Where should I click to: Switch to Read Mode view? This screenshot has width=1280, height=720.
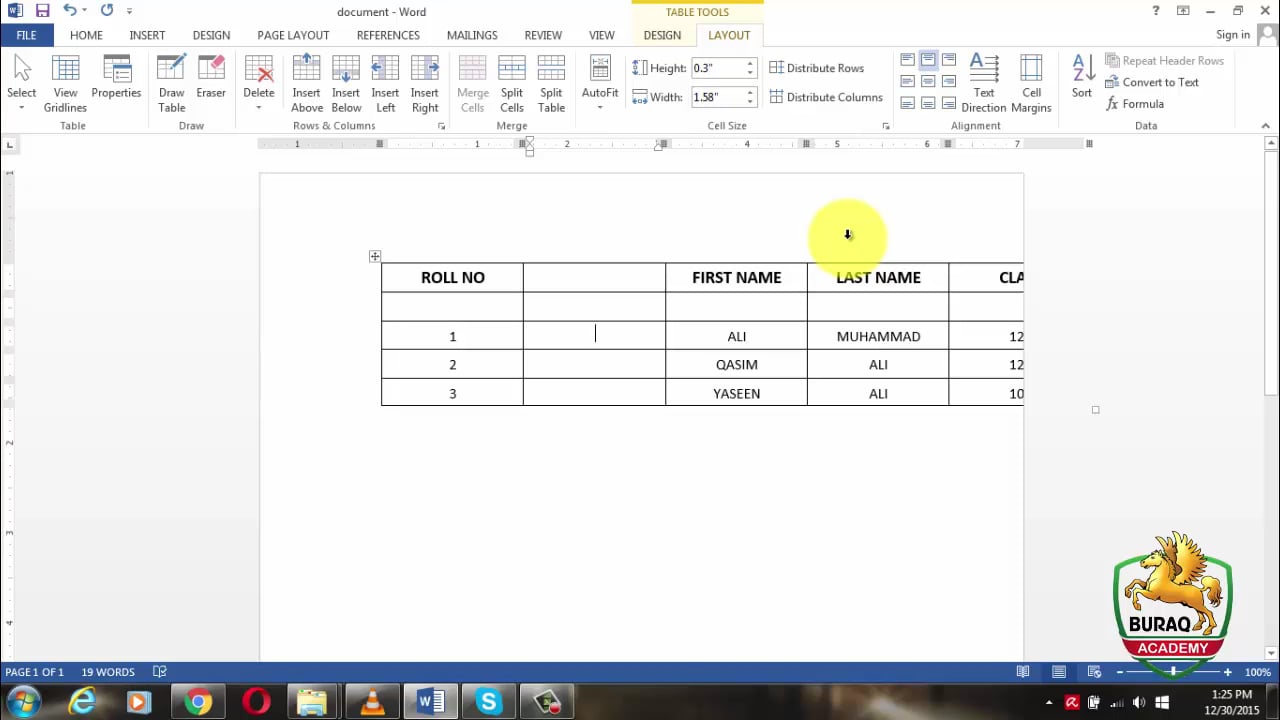pos(1023,672)
